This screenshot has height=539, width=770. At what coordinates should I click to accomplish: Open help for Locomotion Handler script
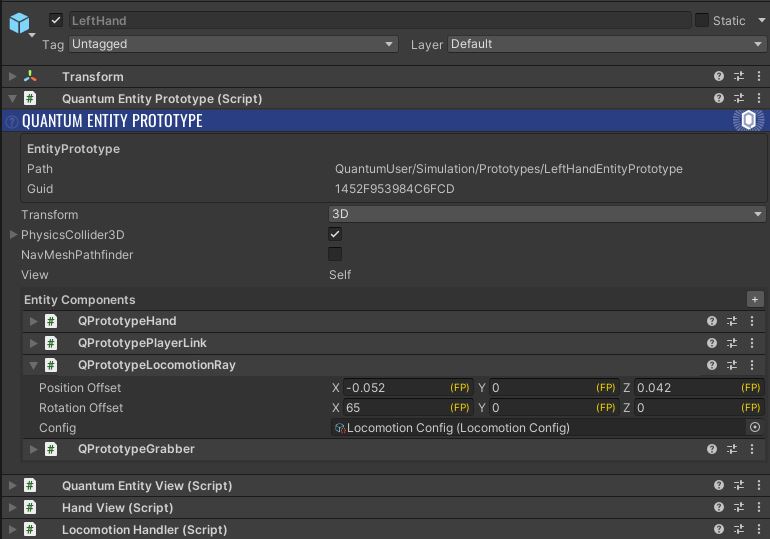(719, 529)
